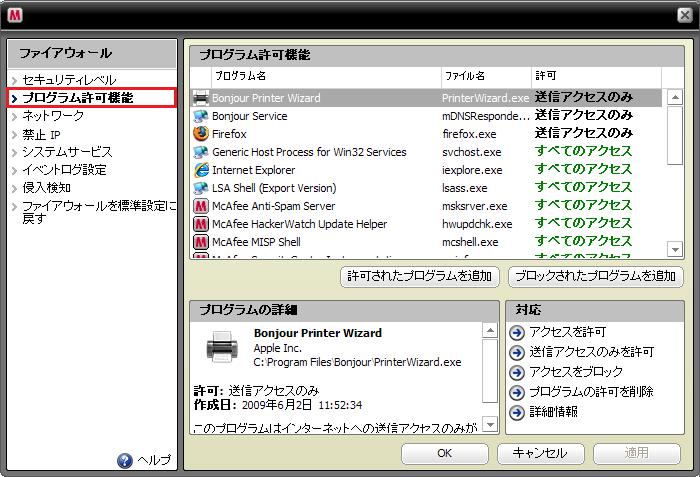
Task: Click the Bonjour Service row icon
Action: pos(200,116)
